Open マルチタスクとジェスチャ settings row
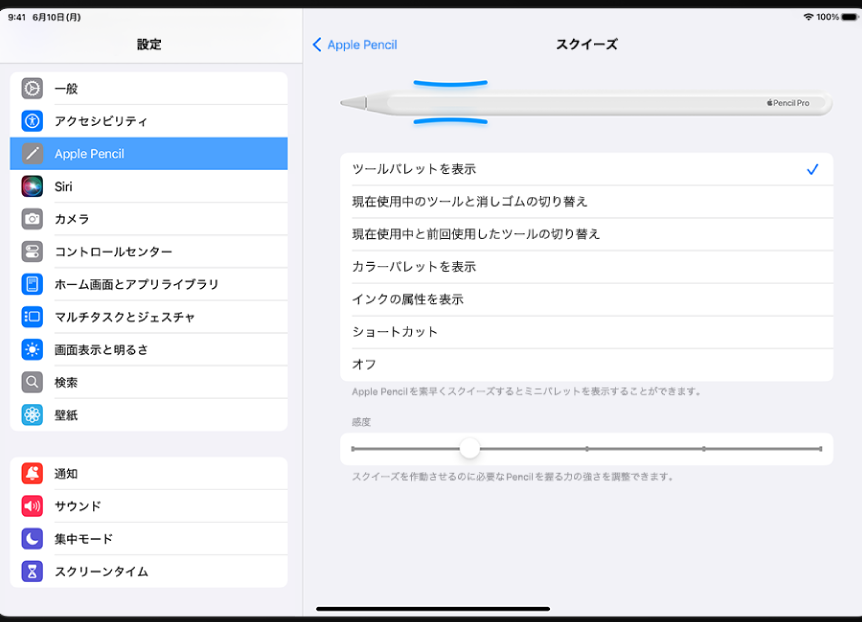This screenshot has height=622, width=862. click(148, 317)
